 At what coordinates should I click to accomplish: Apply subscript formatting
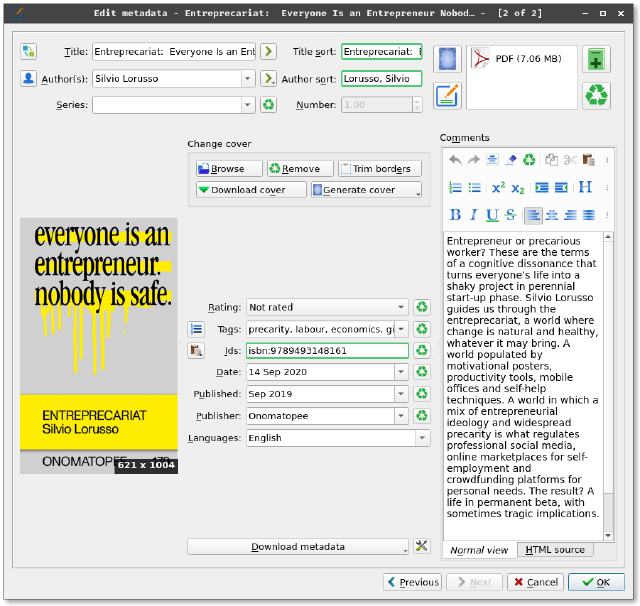click(x=518, y=188)
